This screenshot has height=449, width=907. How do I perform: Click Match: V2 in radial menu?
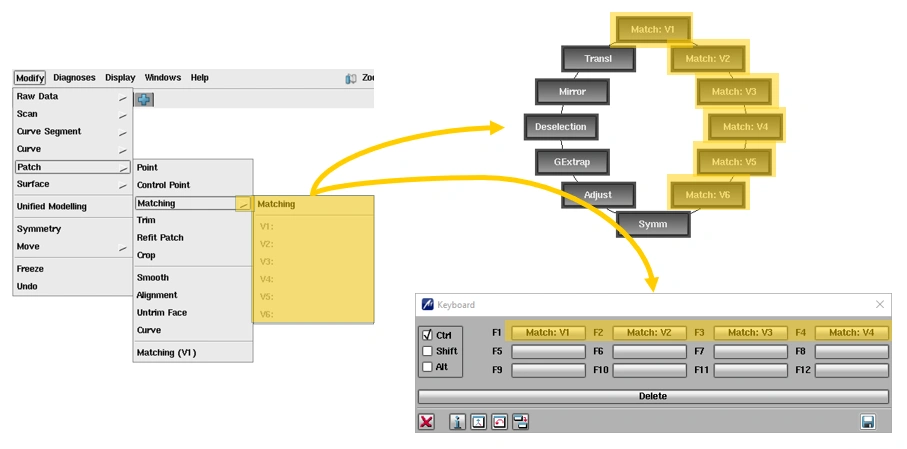click(x=707, y=58)
